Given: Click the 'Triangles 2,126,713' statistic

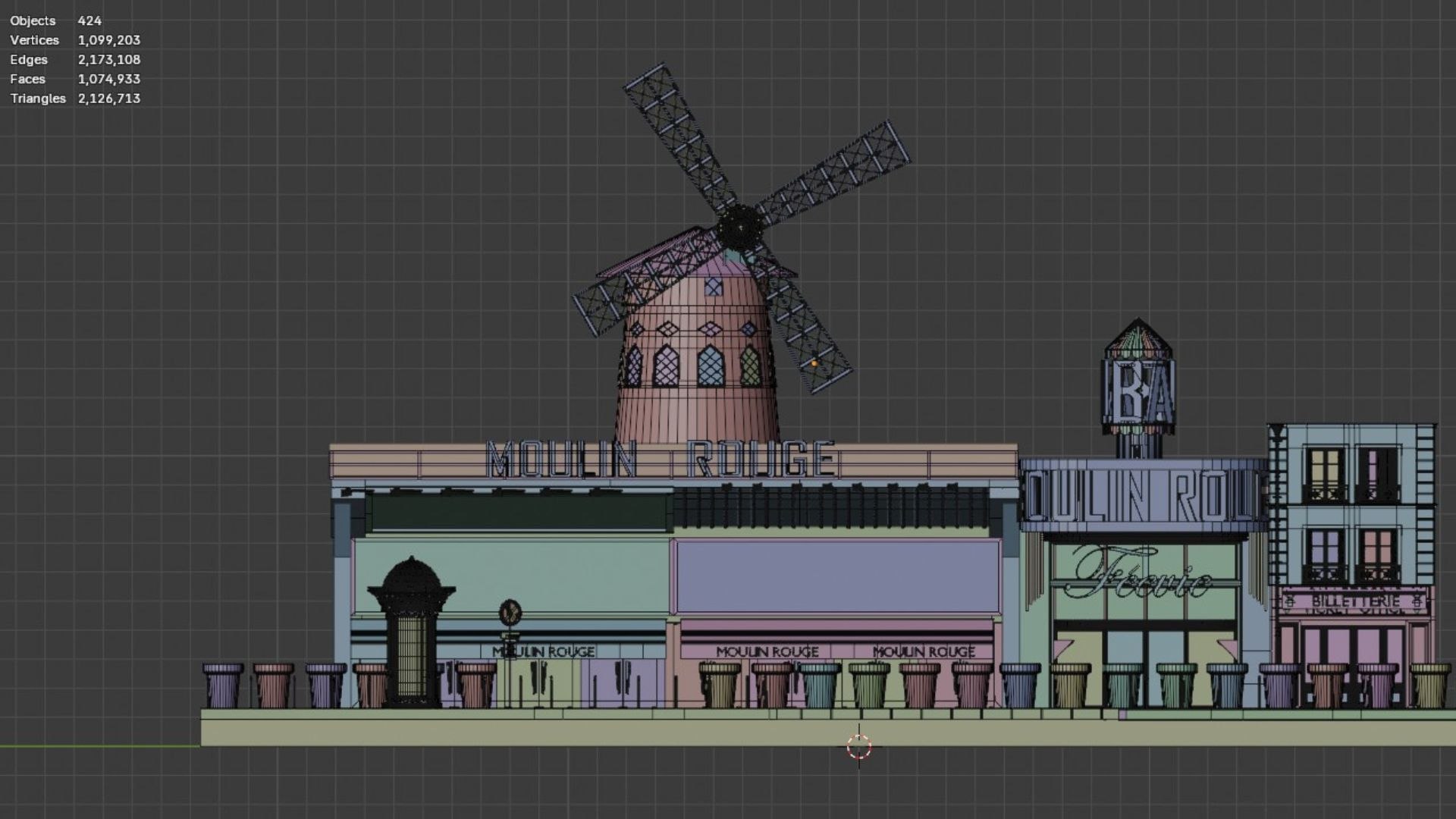Looking at the screenshot, I should 75,99.
